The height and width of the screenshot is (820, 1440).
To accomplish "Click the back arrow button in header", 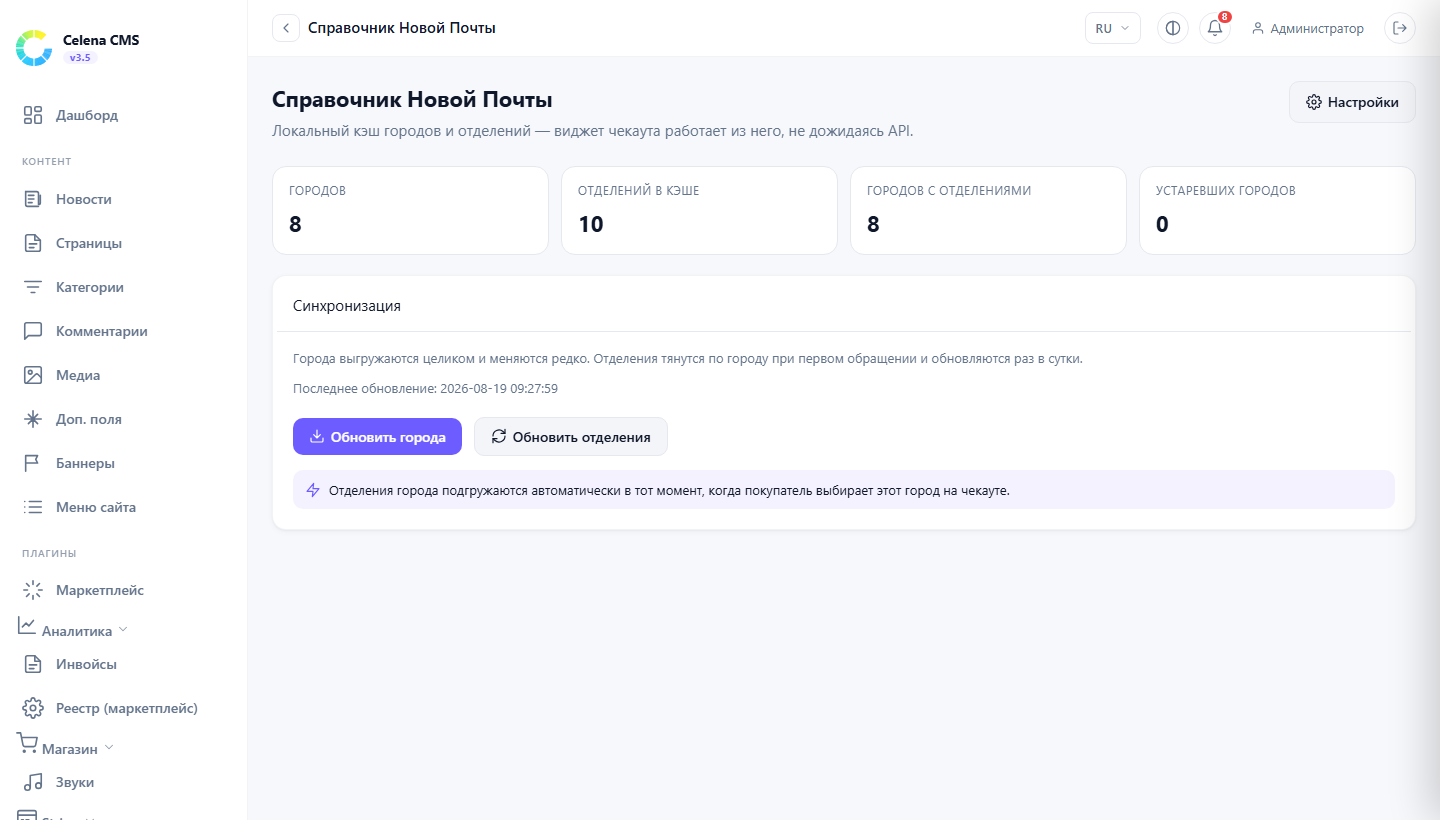I will click(286, 28).
